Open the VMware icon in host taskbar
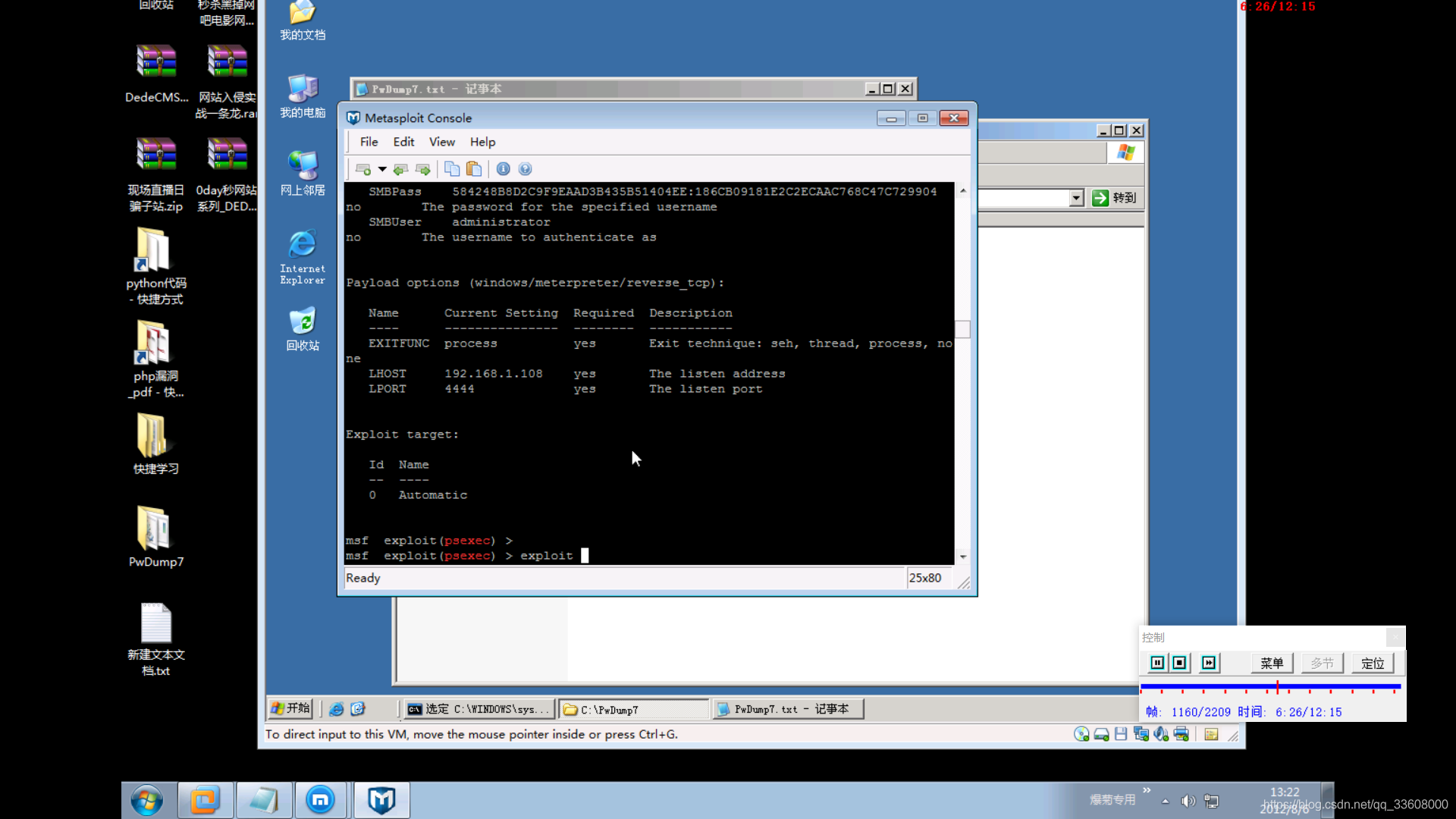 pos(205,801)
